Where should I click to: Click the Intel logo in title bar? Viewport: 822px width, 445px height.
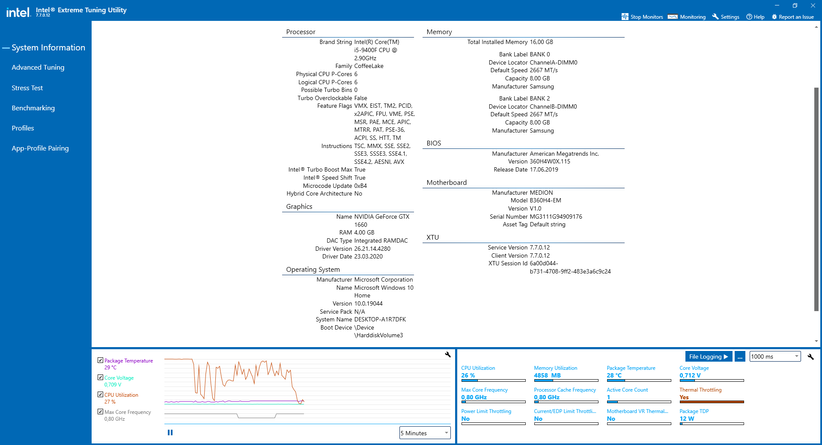[18, 14]
